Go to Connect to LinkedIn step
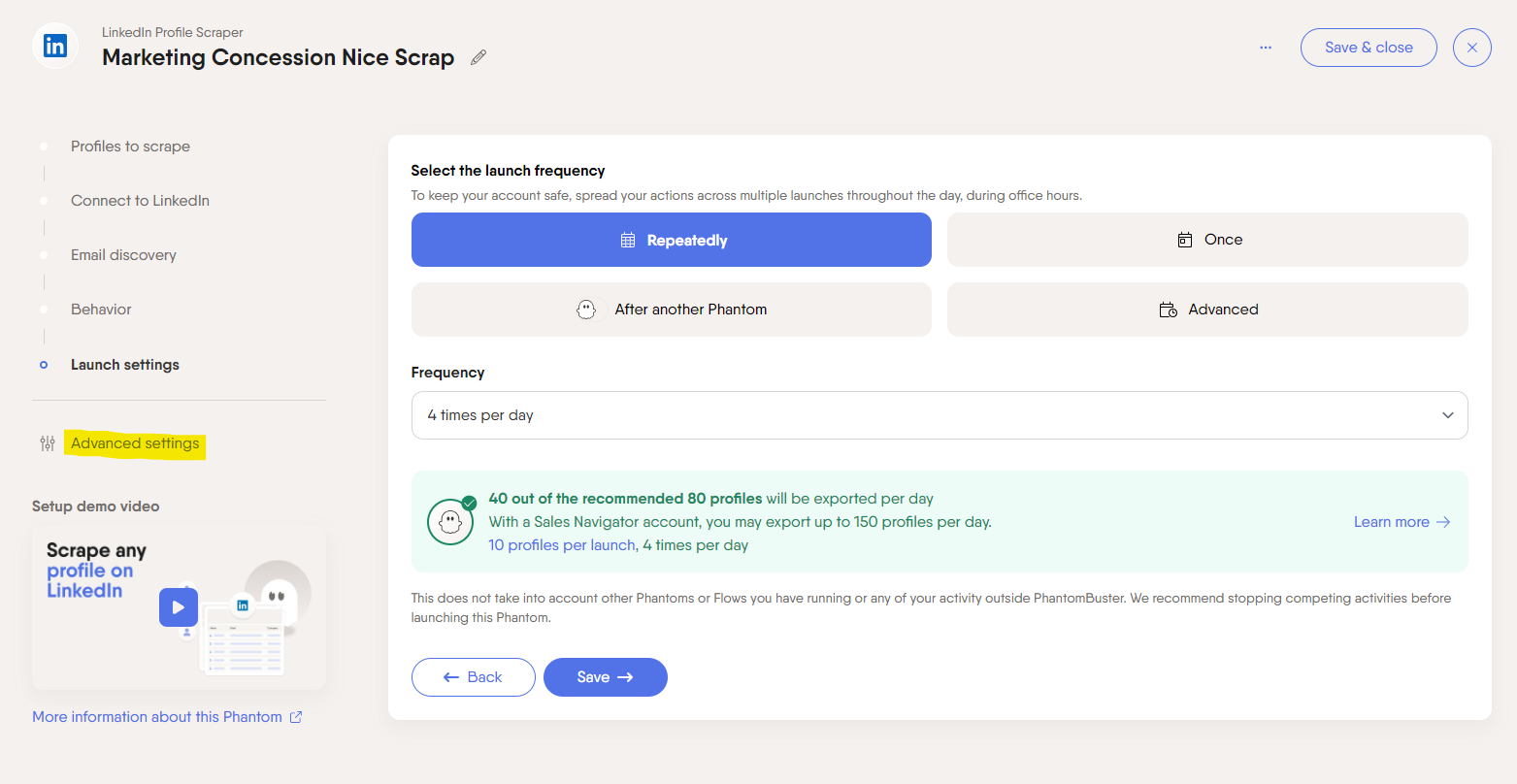The width and height of the screenshot is (1517, 784). pos(140,201)
